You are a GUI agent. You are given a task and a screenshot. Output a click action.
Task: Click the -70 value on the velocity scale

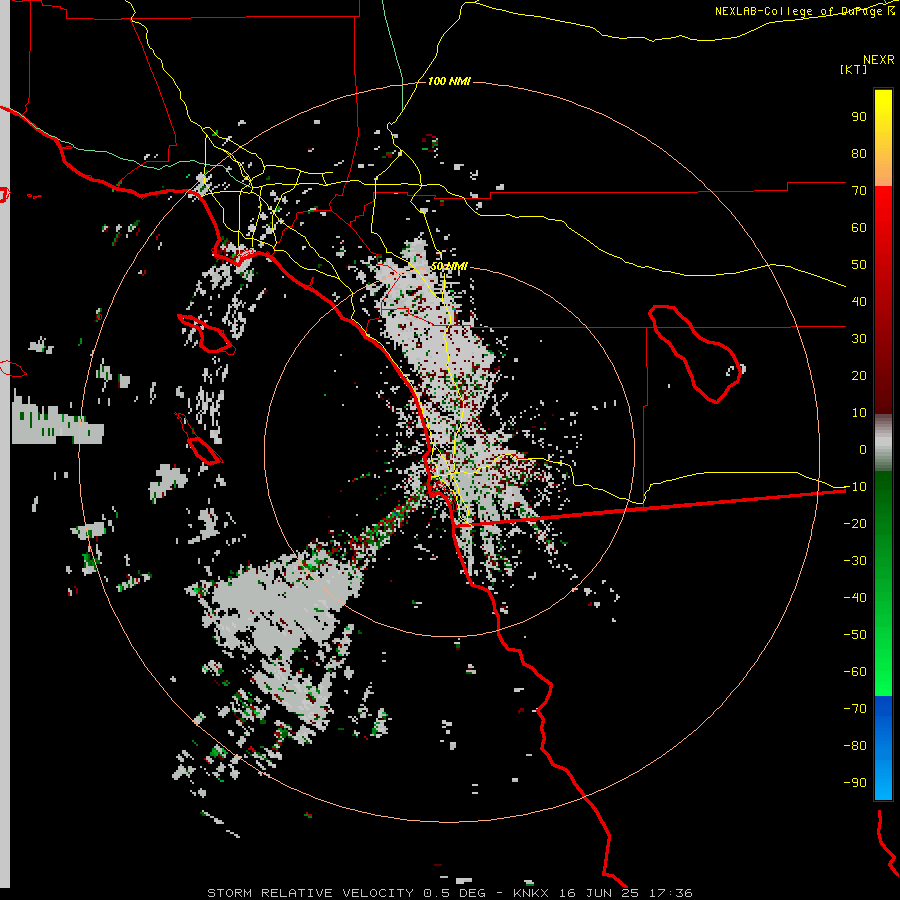tap(855, 709)
